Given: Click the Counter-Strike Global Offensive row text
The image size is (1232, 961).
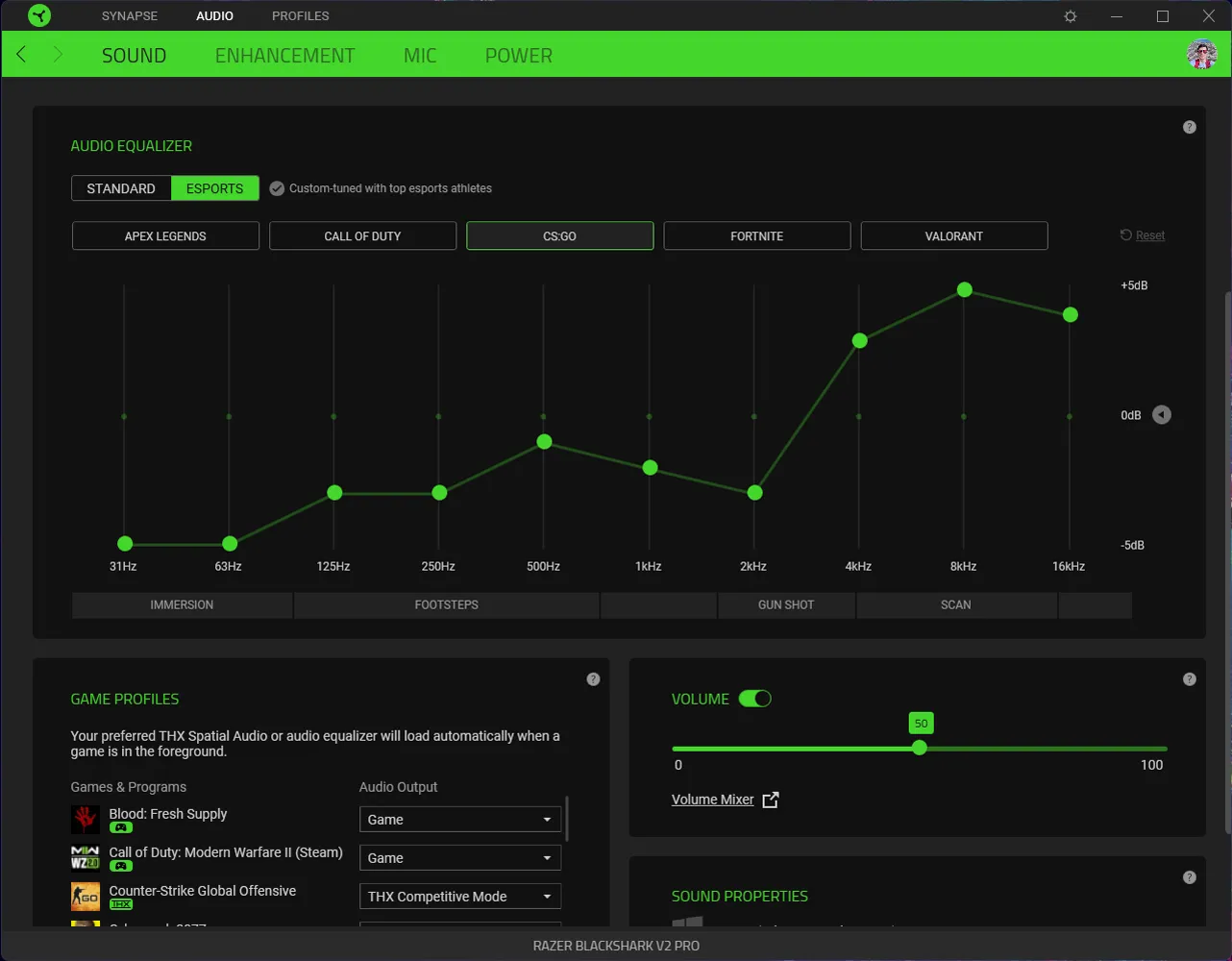Looking at the screenshot, I should click(x=203, y=891).
